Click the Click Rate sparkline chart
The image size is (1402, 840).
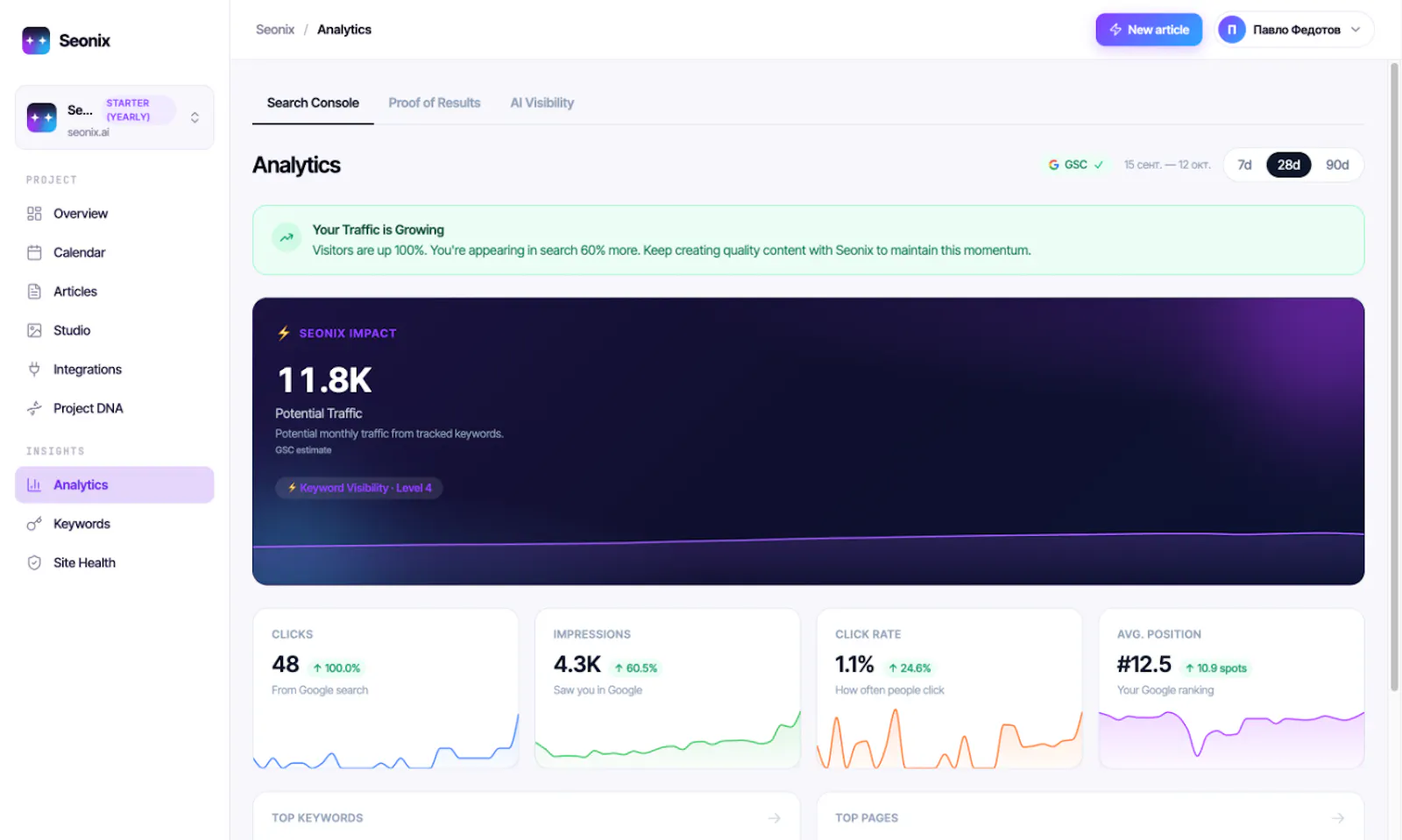pos(949,738)
